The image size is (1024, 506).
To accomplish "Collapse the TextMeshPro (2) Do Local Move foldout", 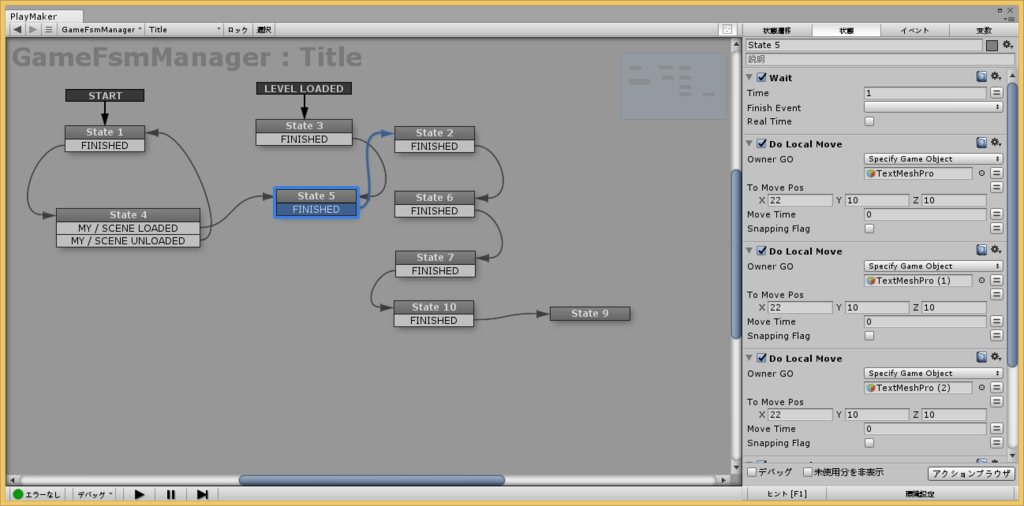I will point(750,358).
